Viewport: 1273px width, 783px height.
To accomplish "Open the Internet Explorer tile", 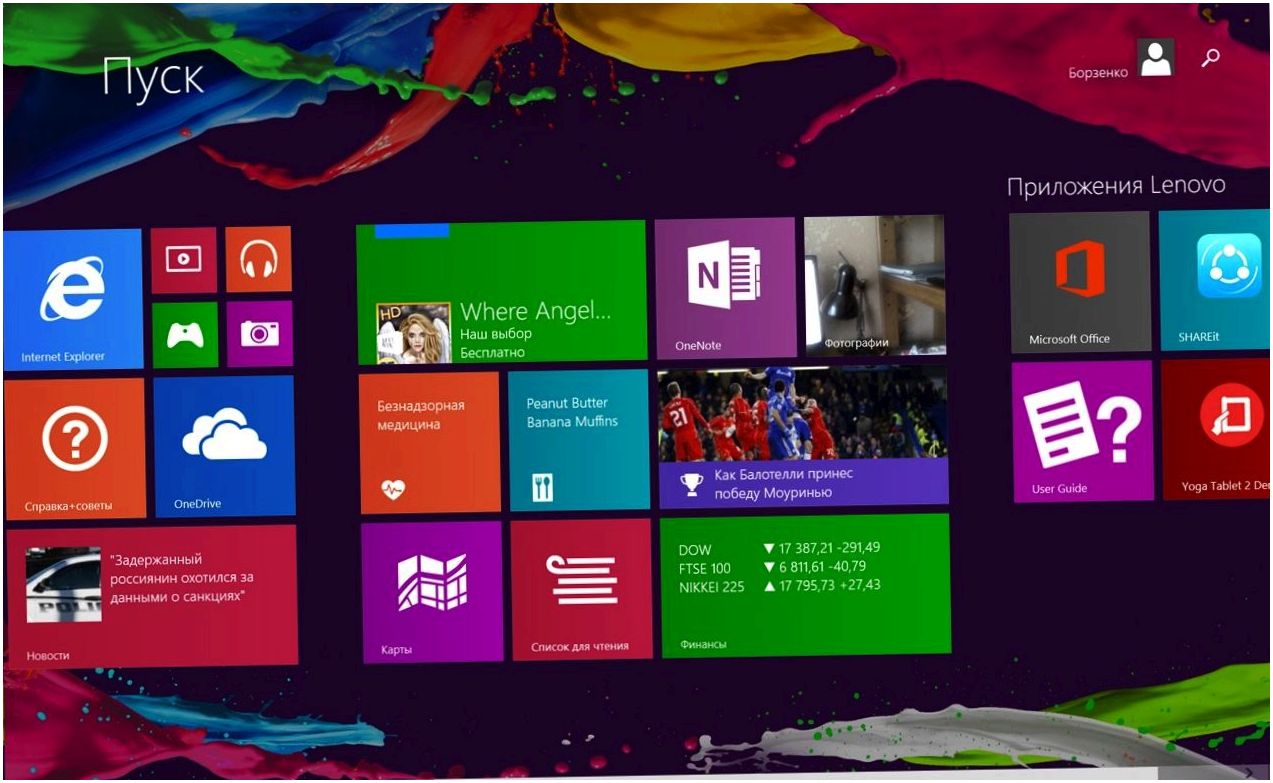I will click(x=72, y=299).
